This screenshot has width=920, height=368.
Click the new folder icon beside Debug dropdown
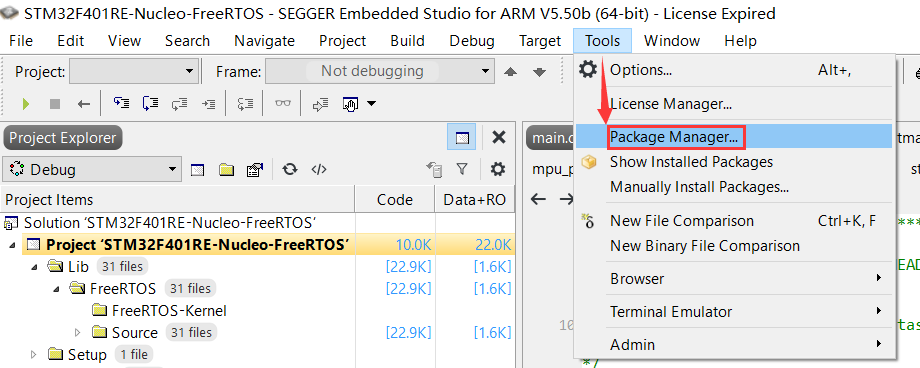[x=226, y=170]
